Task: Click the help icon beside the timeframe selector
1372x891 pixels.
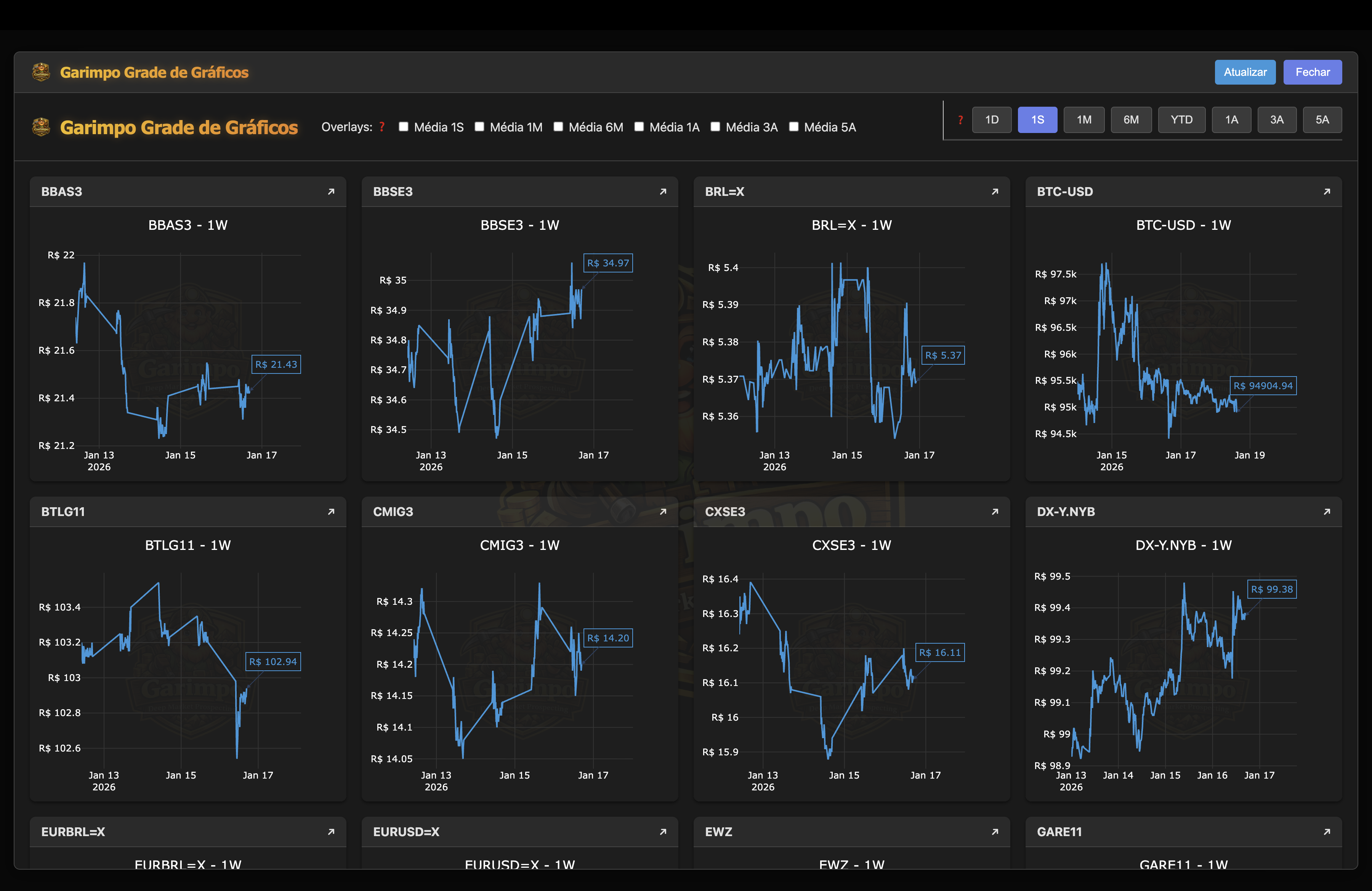Action: coord(960,119)
